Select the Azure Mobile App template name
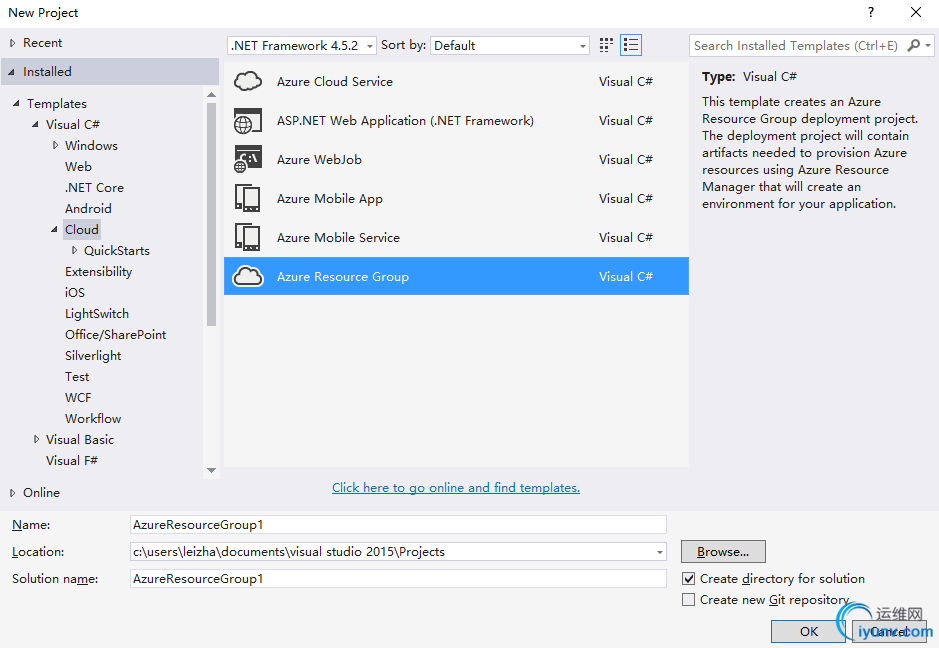This screenshot has height=648, width=939. 329,198
